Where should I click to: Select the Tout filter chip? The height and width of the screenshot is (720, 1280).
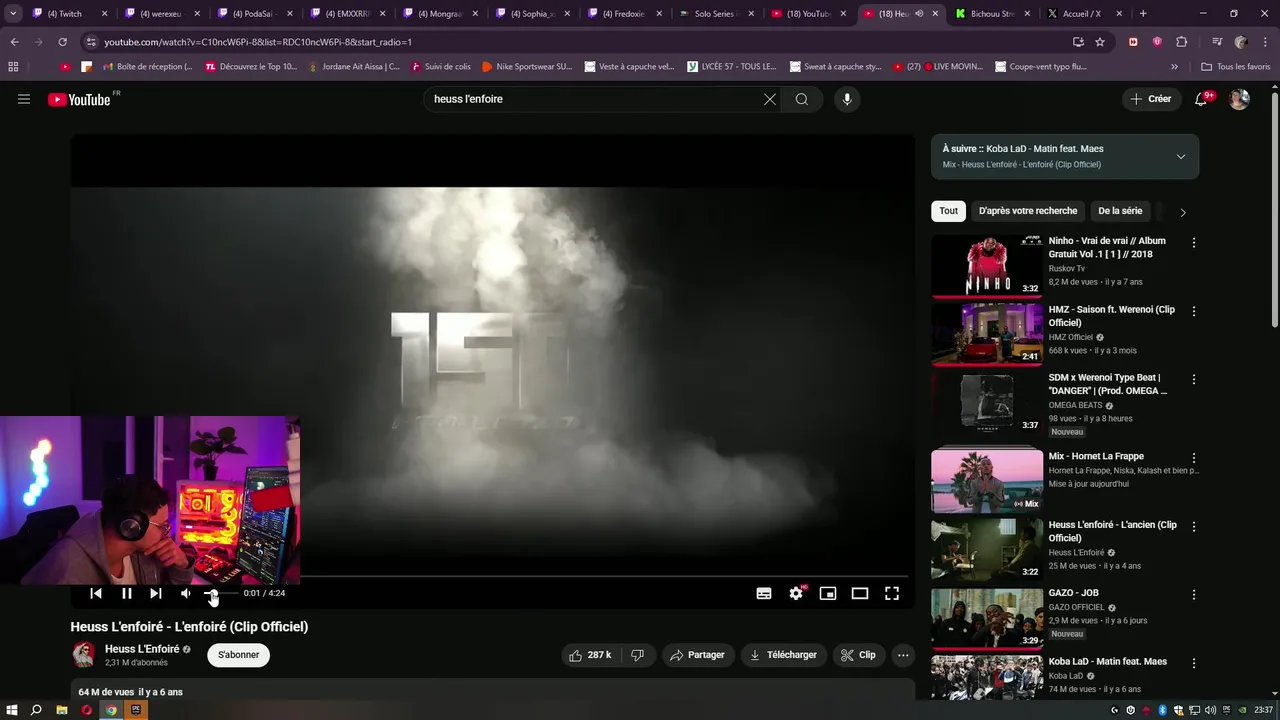pos(948,211)
